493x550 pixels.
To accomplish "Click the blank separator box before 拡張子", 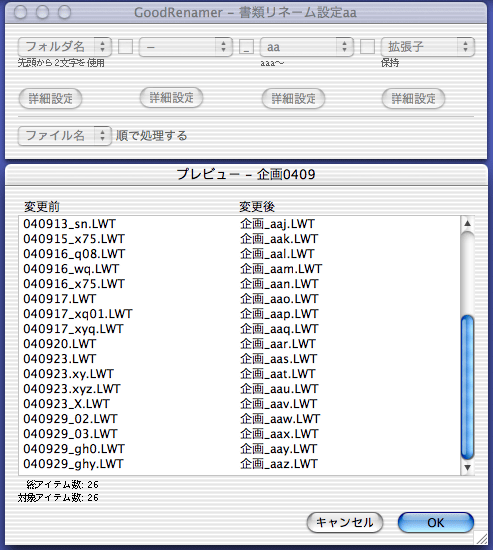I will pos(367,47).
